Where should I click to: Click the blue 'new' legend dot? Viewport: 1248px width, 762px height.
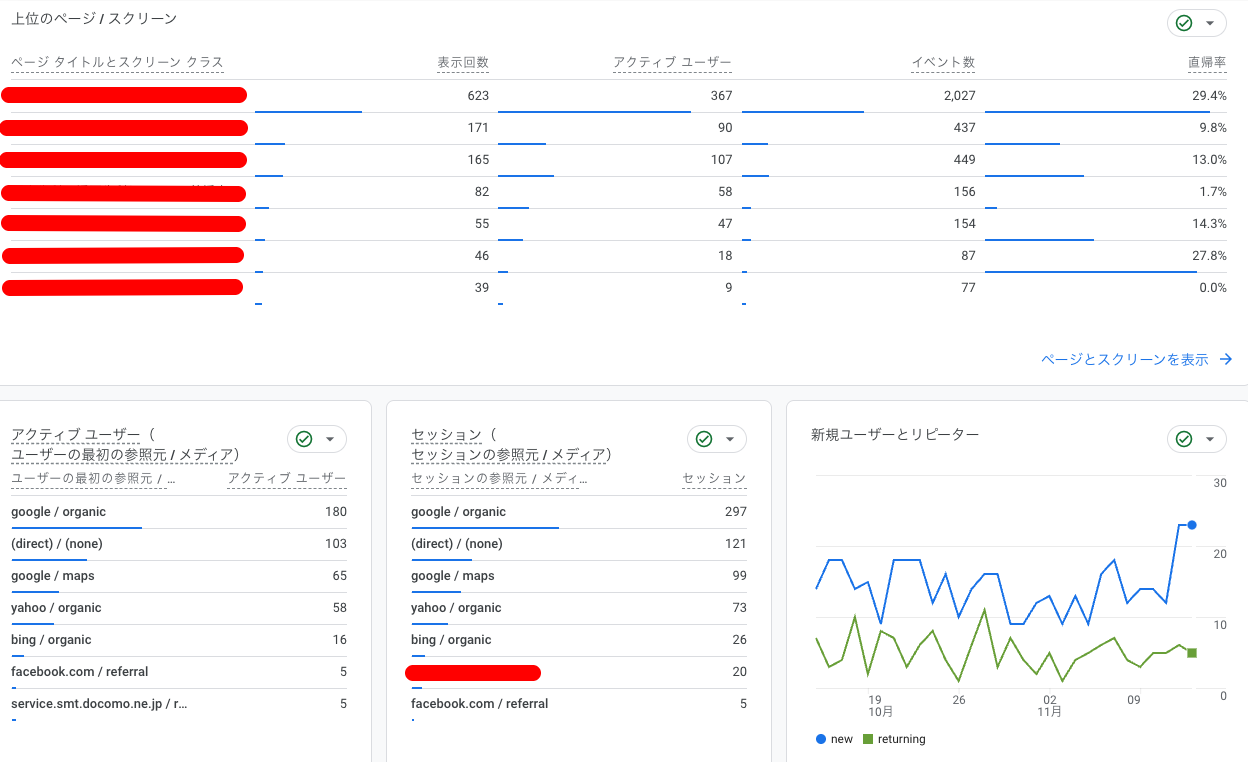(821, 739)
